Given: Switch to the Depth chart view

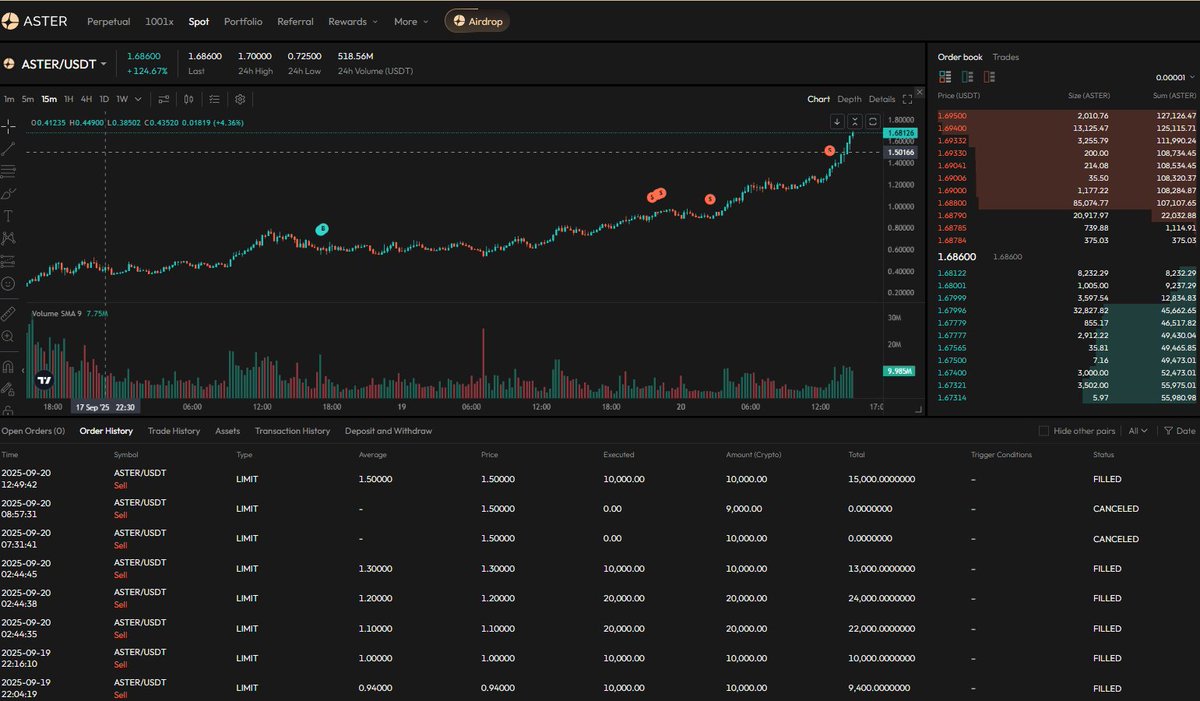Looking at the screenshot, I should [x=849, y=99].
